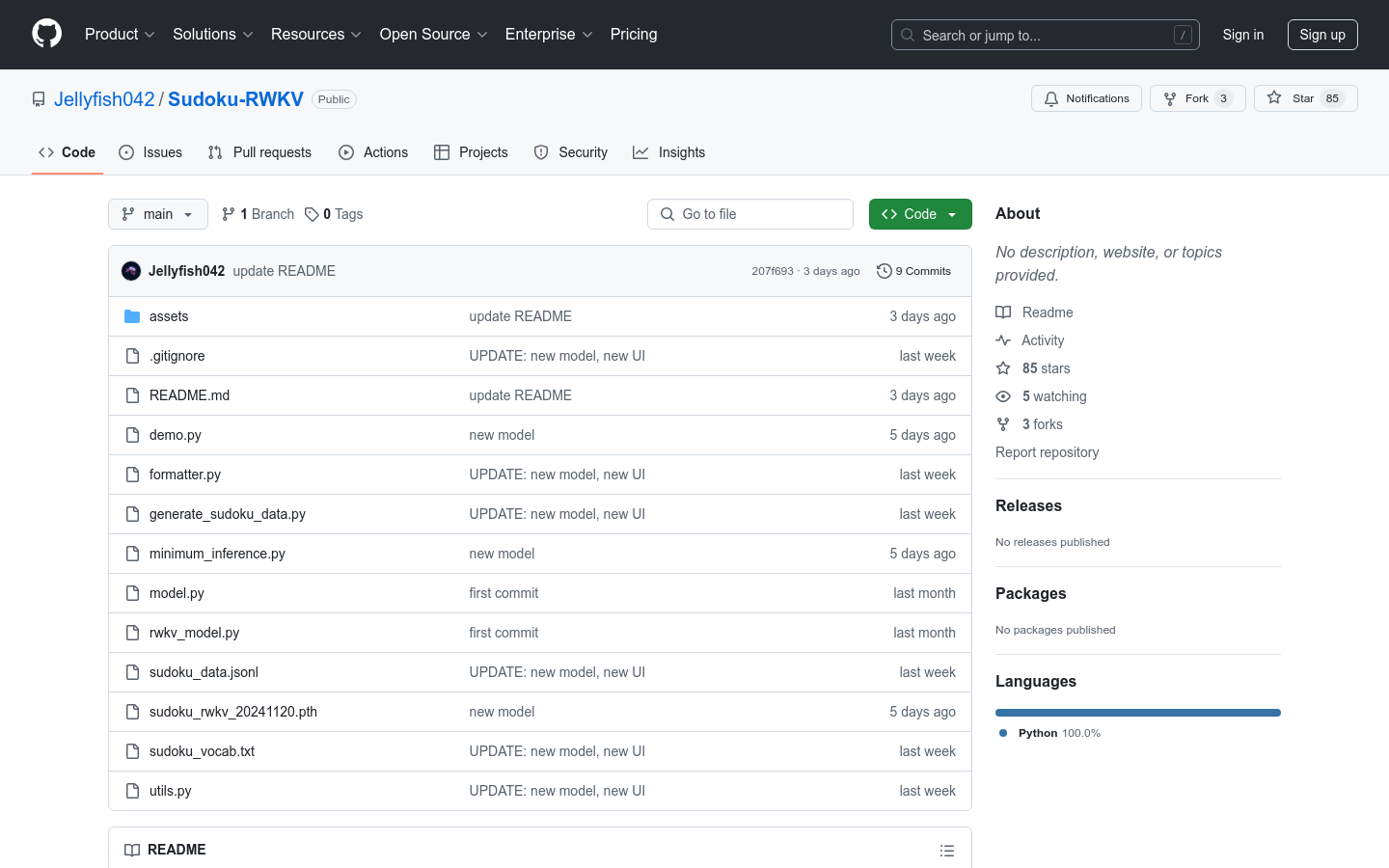Click the fork icon next to 3 forks
The image size is (1389, 868).
click(x=1003, y=424)
